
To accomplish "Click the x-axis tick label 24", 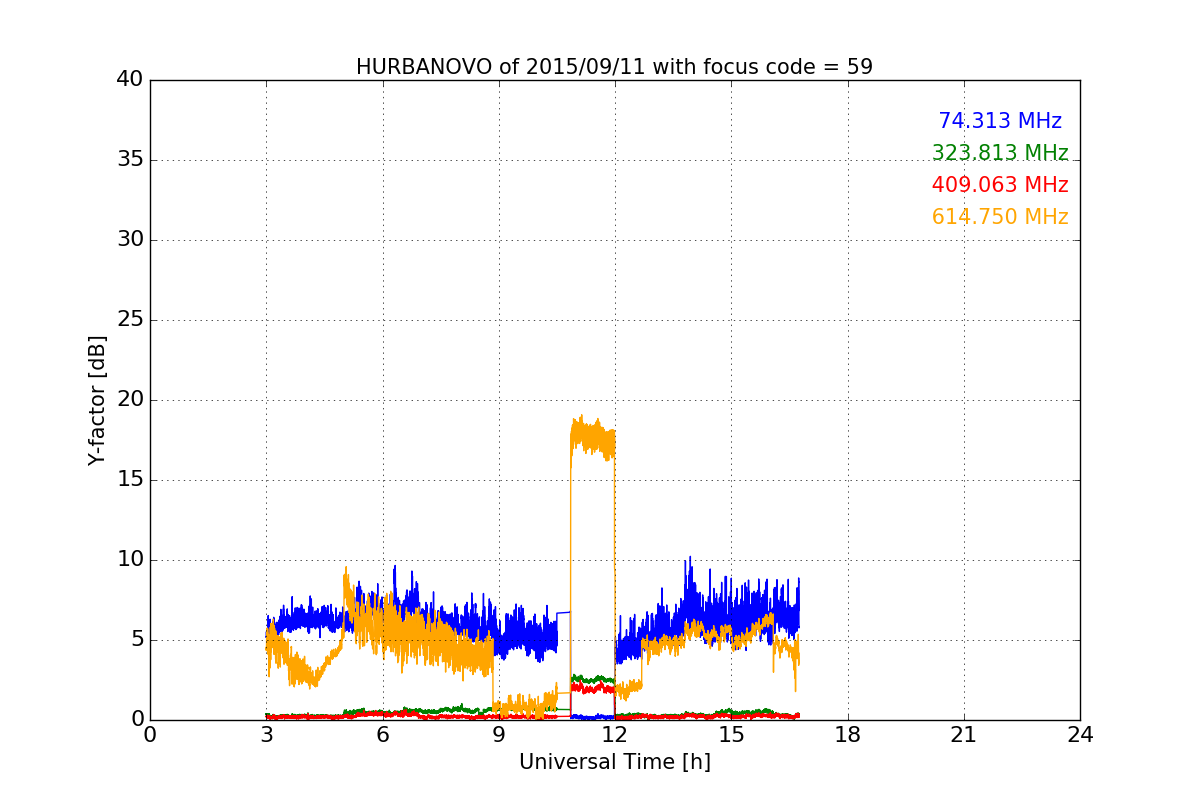I will pos(1080,735).
